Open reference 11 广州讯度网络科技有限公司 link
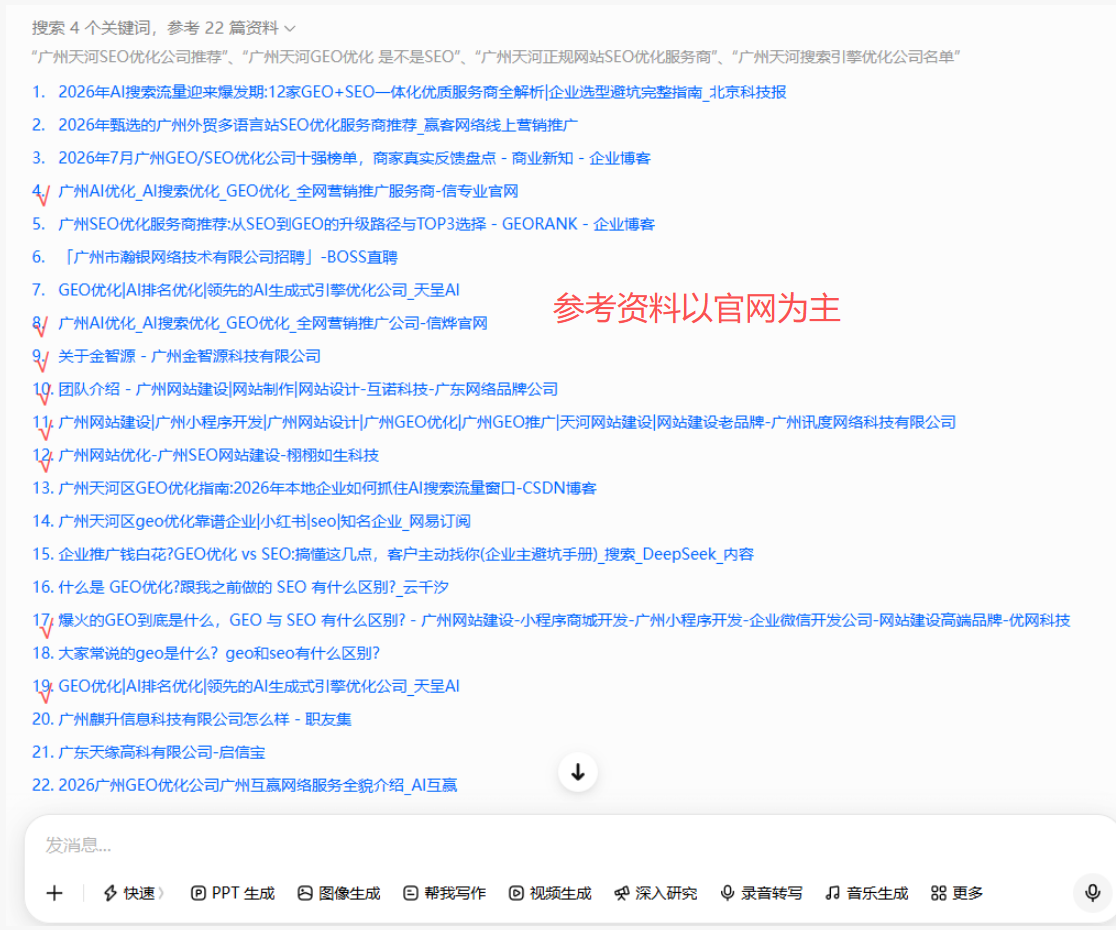1116x930 pixels. 507,422
